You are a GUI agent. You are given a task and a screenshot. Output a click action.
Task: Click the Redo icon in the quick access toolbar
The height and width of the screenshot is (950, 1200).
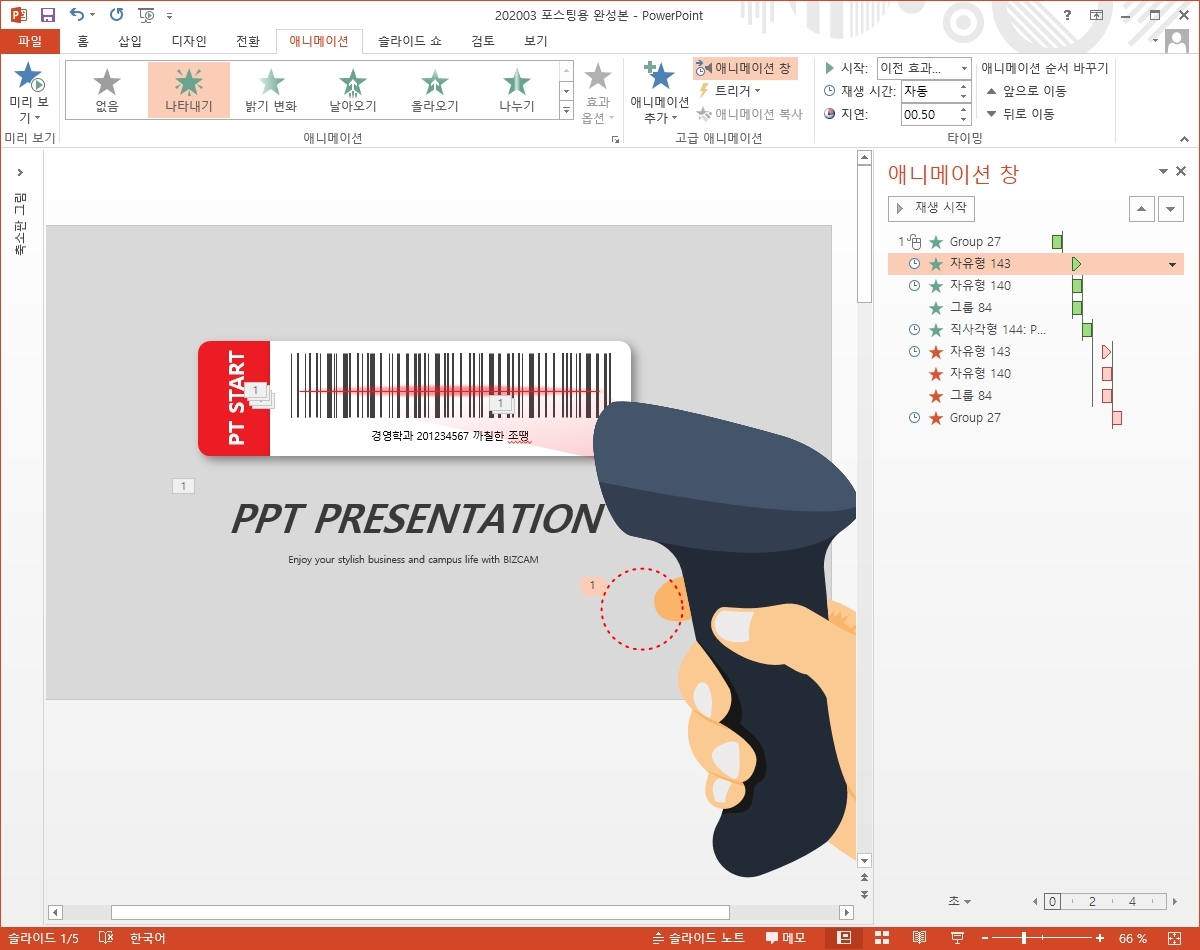coord(117,15)
